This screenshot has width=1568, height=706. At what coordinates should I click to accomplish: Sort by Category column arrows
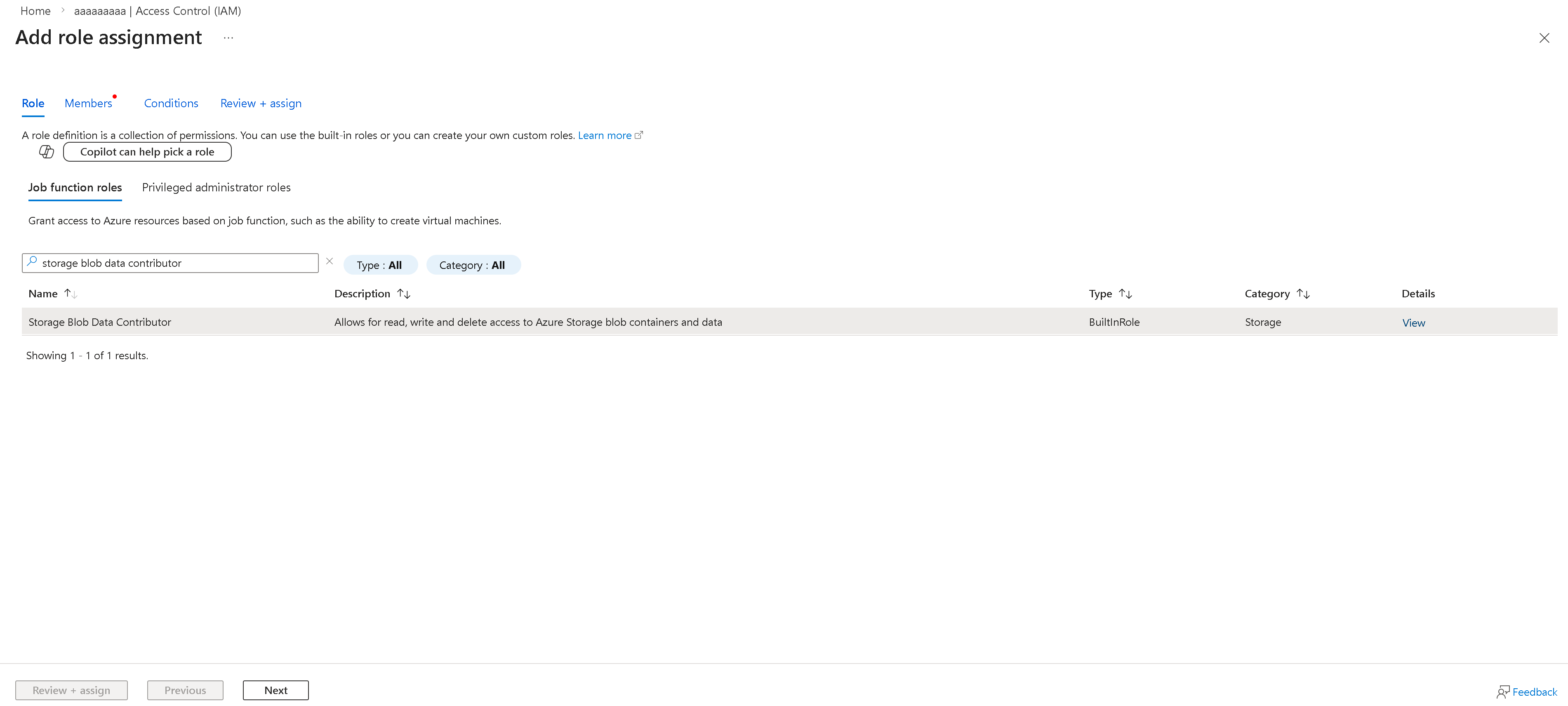click(1302, 293)
